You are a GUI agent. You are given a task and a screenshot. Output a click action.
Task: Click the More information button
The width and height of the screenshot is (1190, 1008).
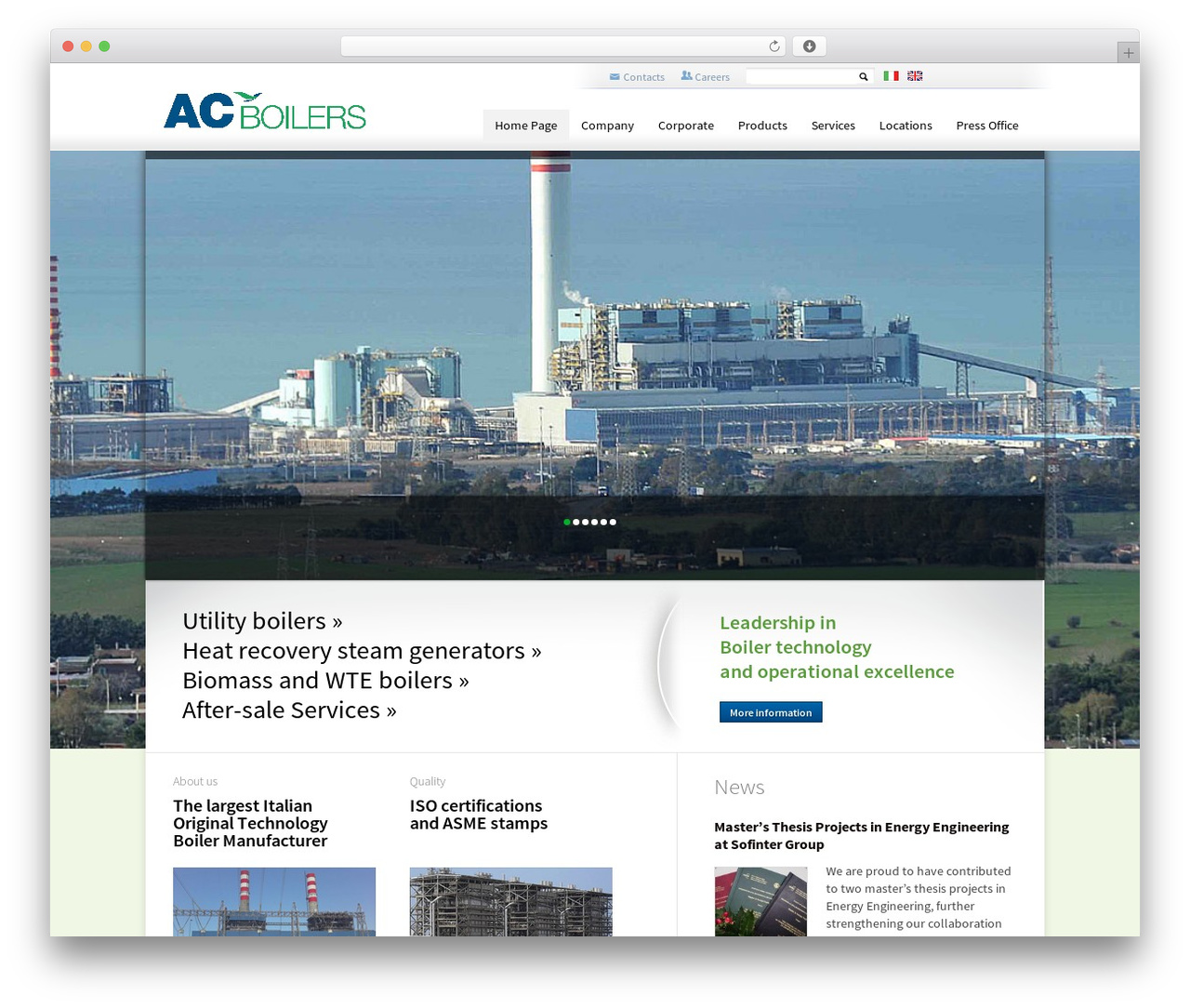pyautogui.click(x=771, y=712)
